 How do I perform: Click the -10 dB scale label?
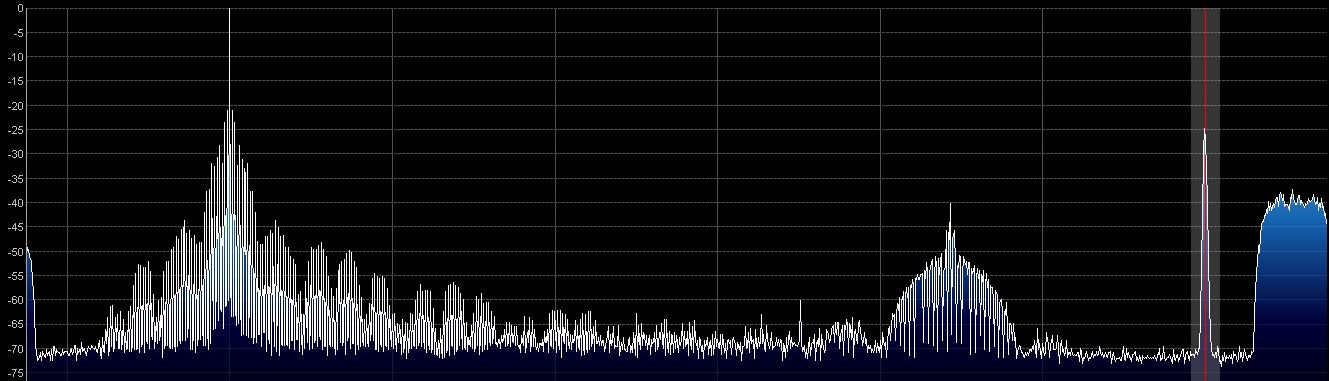tap(17, 57)
